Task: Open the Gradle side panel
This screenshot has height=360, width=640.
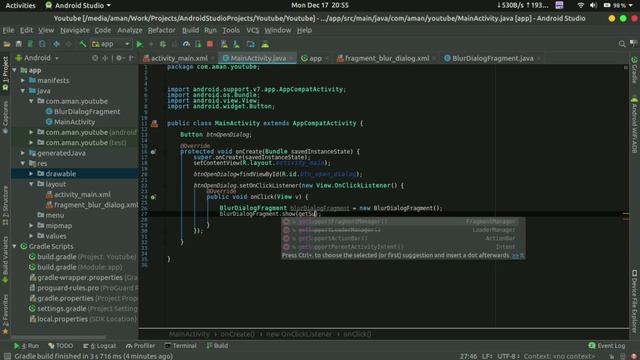Action: point(634,70)
